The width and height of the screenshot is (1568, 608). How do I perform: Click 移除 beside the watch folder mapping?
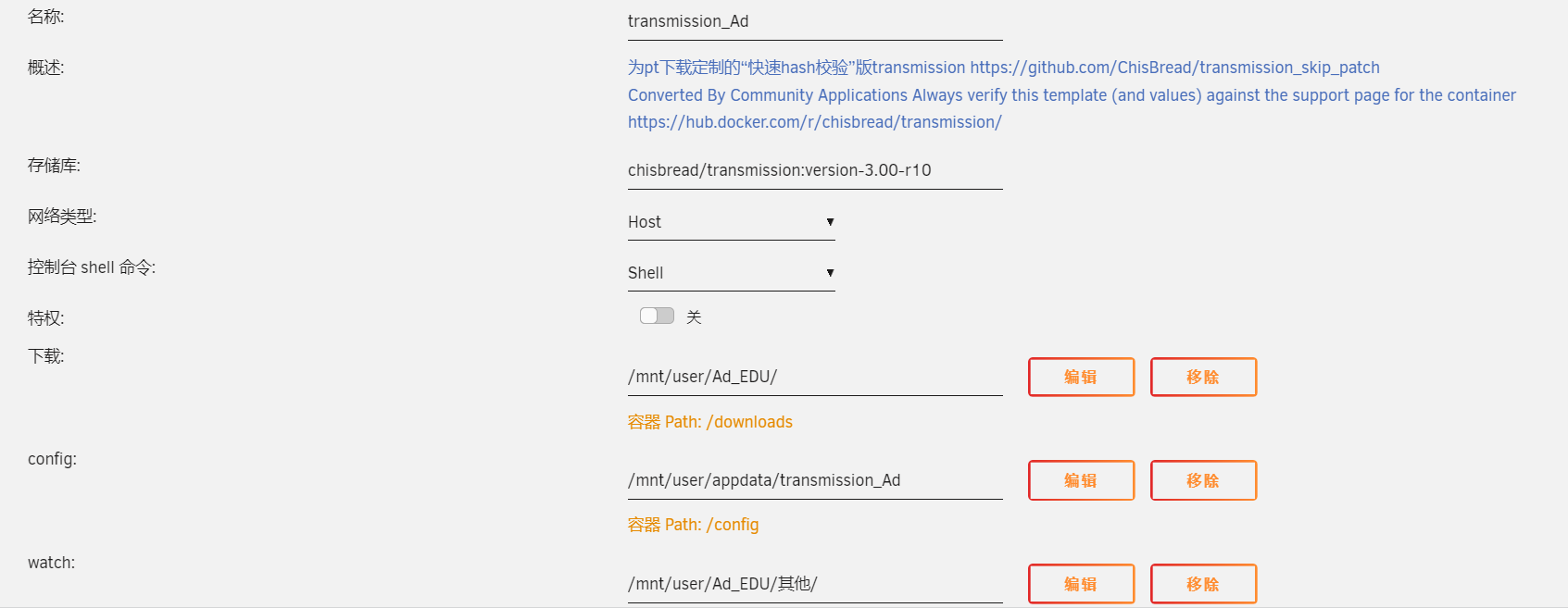[1202, 583]
